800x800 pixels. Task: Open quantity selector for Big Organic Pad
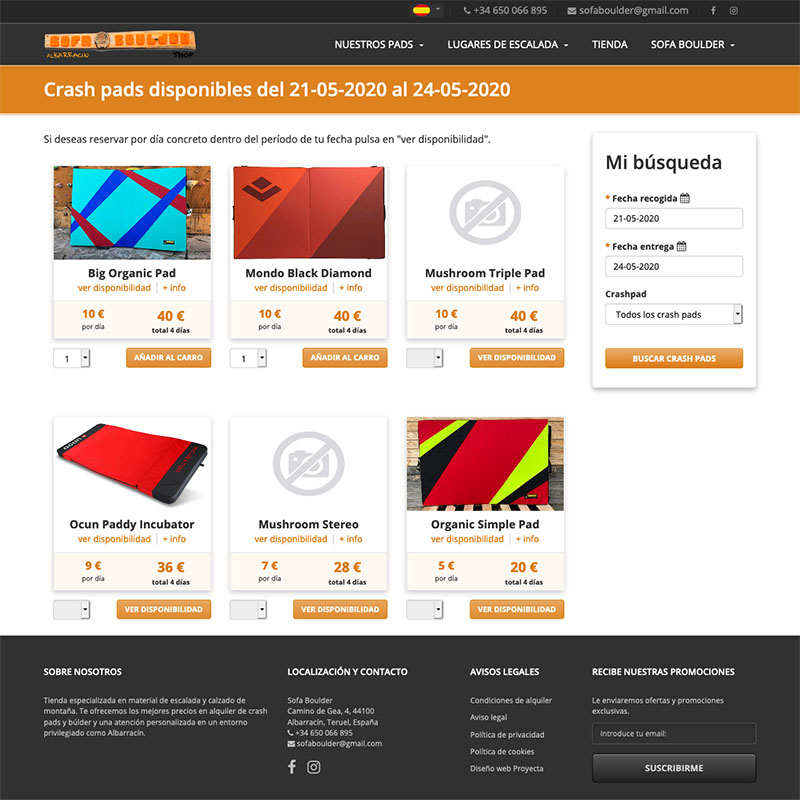click(x=71, y=358)
